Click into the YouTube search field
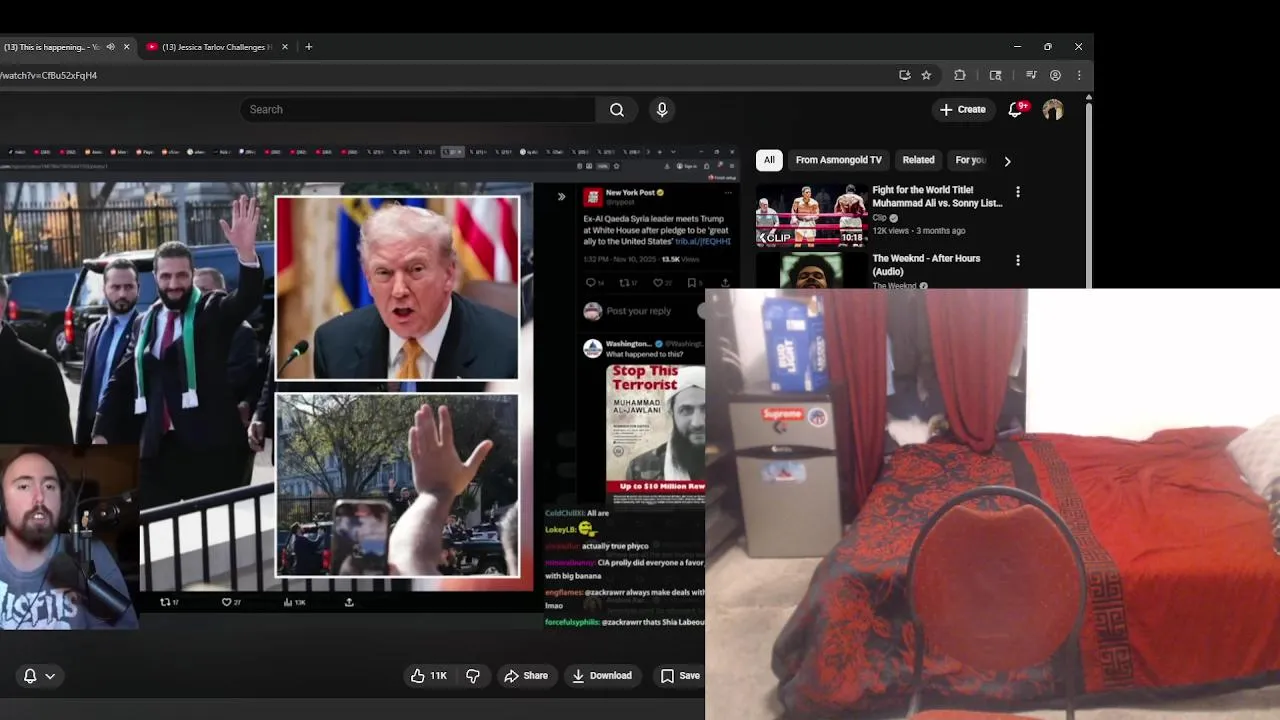Screen dimensions: 1280x720 coord(418,110)
